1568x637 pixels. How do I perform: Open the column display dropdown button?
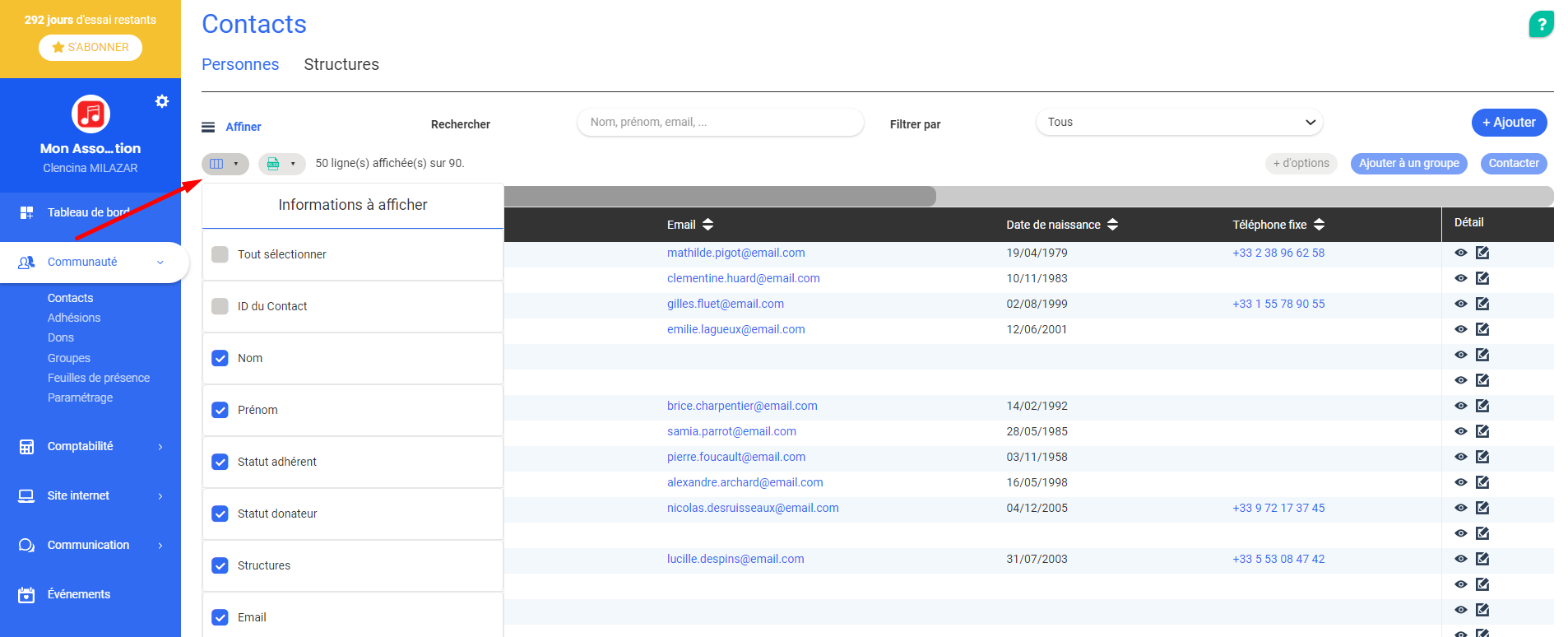pyautogui.click(x=225, y=164)
